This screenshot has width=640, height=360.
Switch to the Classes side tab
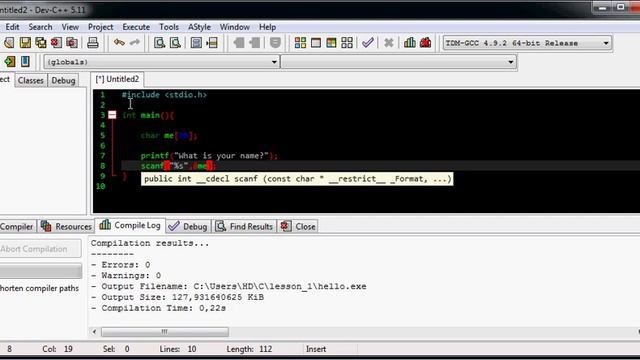31,80
